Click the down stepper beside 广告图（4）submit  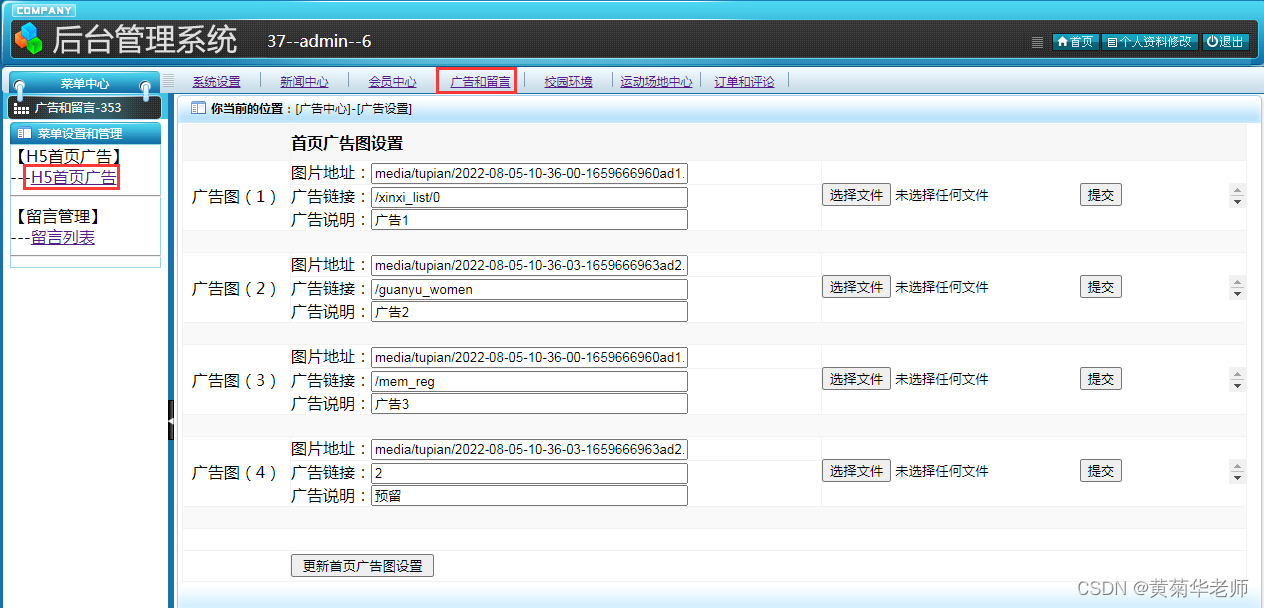1237,476
